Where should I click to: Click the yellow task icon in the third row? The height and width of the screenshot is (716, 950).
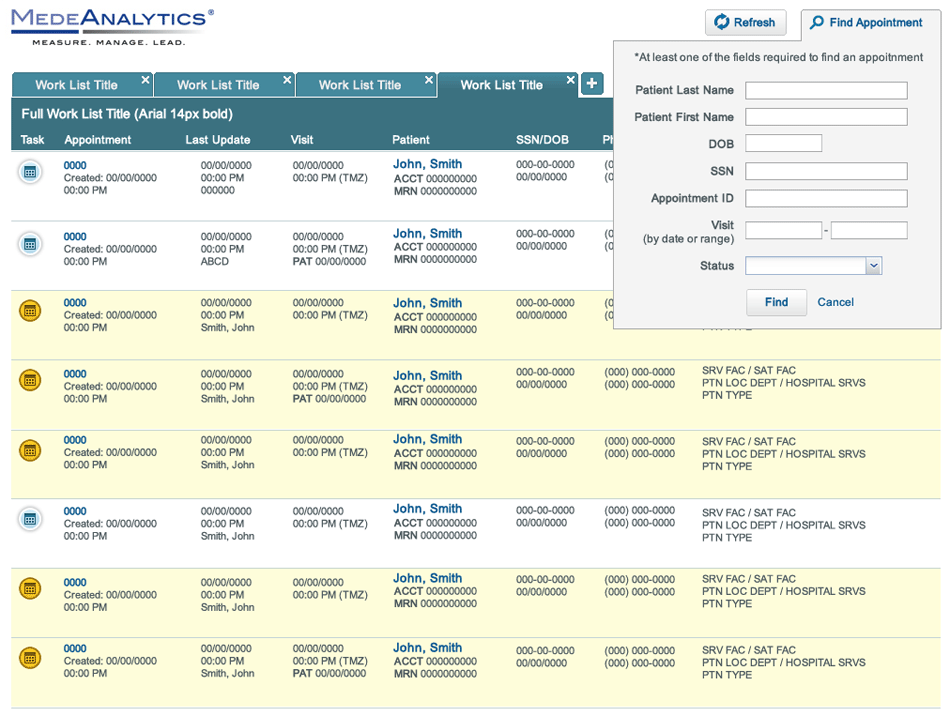click(30, 310)
